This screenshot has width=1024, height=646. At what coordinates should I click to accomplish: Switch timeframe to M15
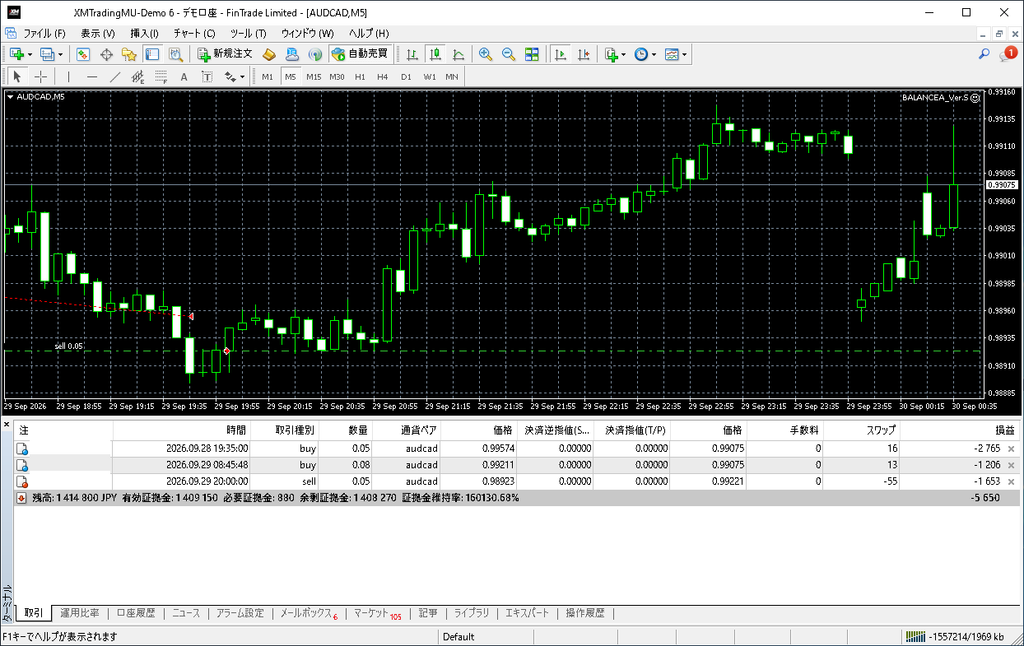[x=313, y=76]
